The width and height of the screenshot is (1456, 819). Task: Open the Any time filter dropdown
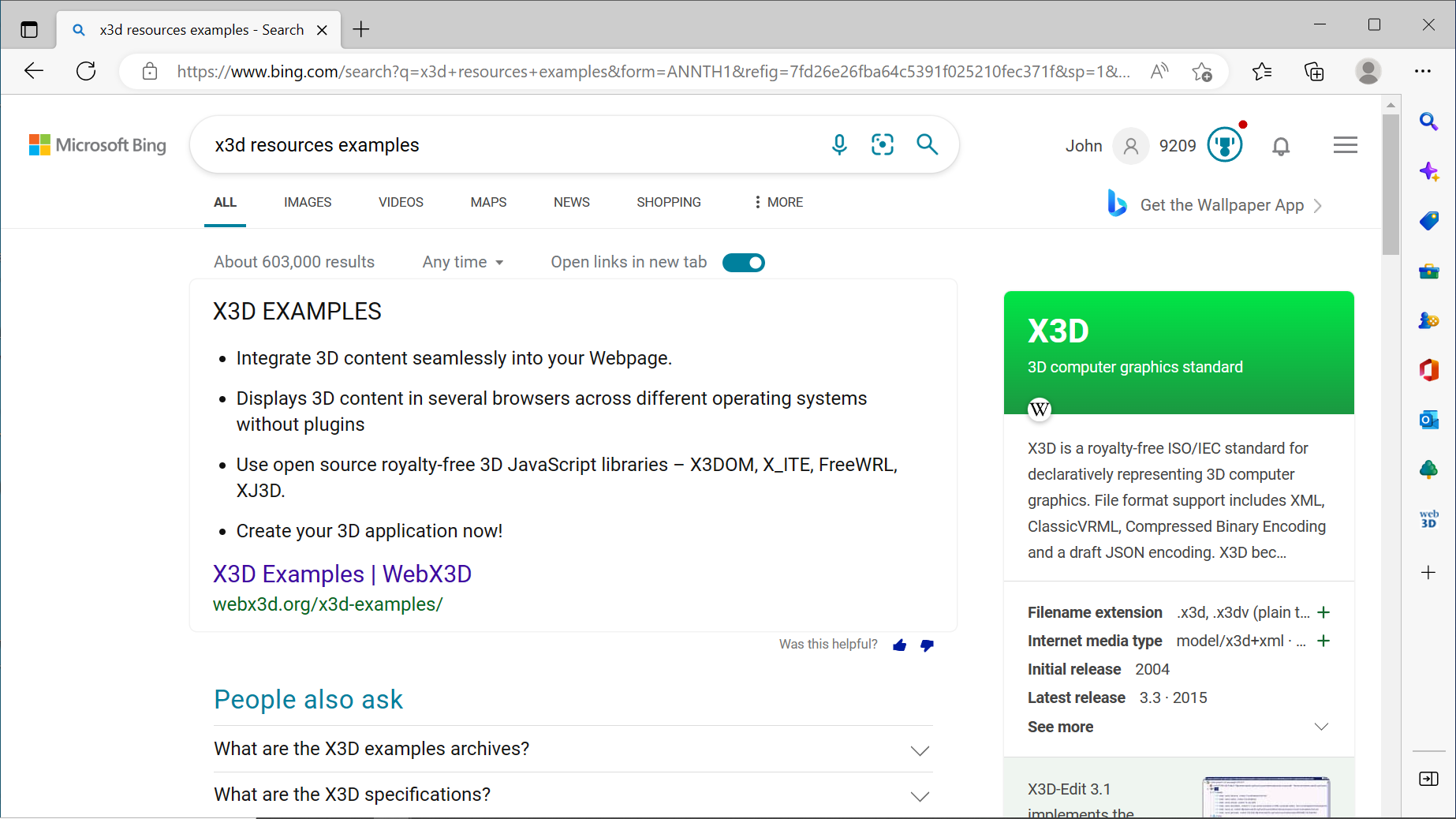(x=463, y=262)
